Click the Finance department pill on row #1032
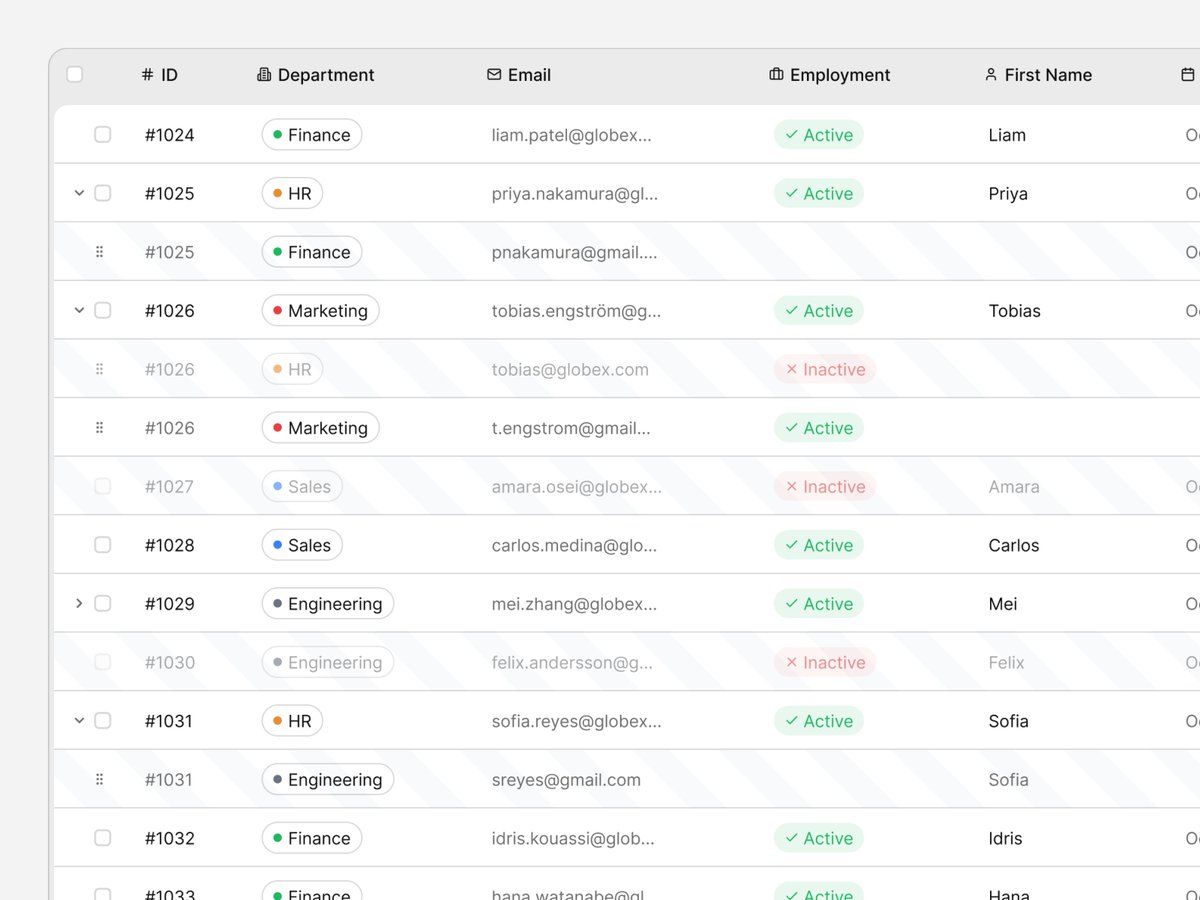The width and height of the screenshot is (1200, 900). [x=311, y=838]
